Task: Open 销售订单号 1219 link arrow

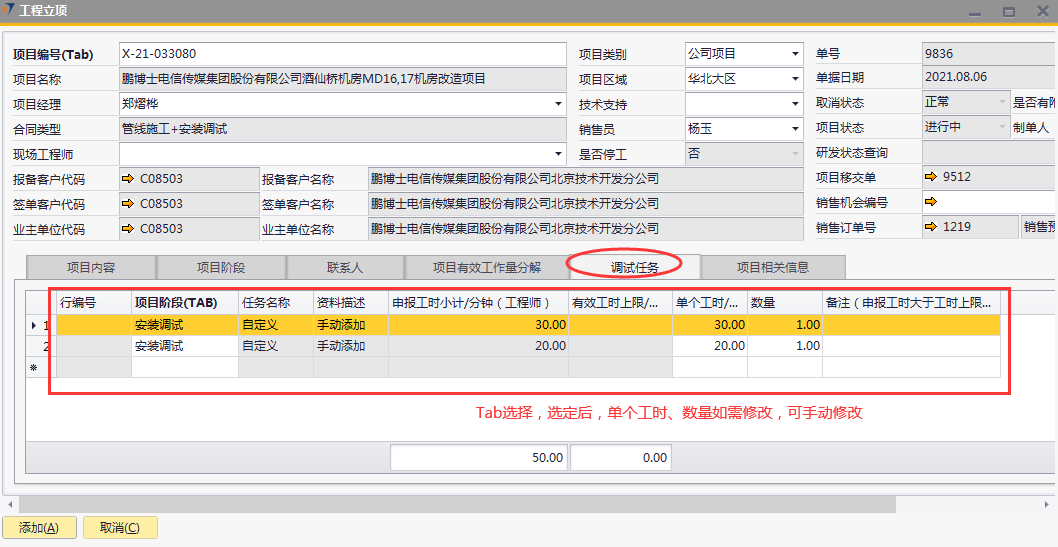Action: point(931,227)
